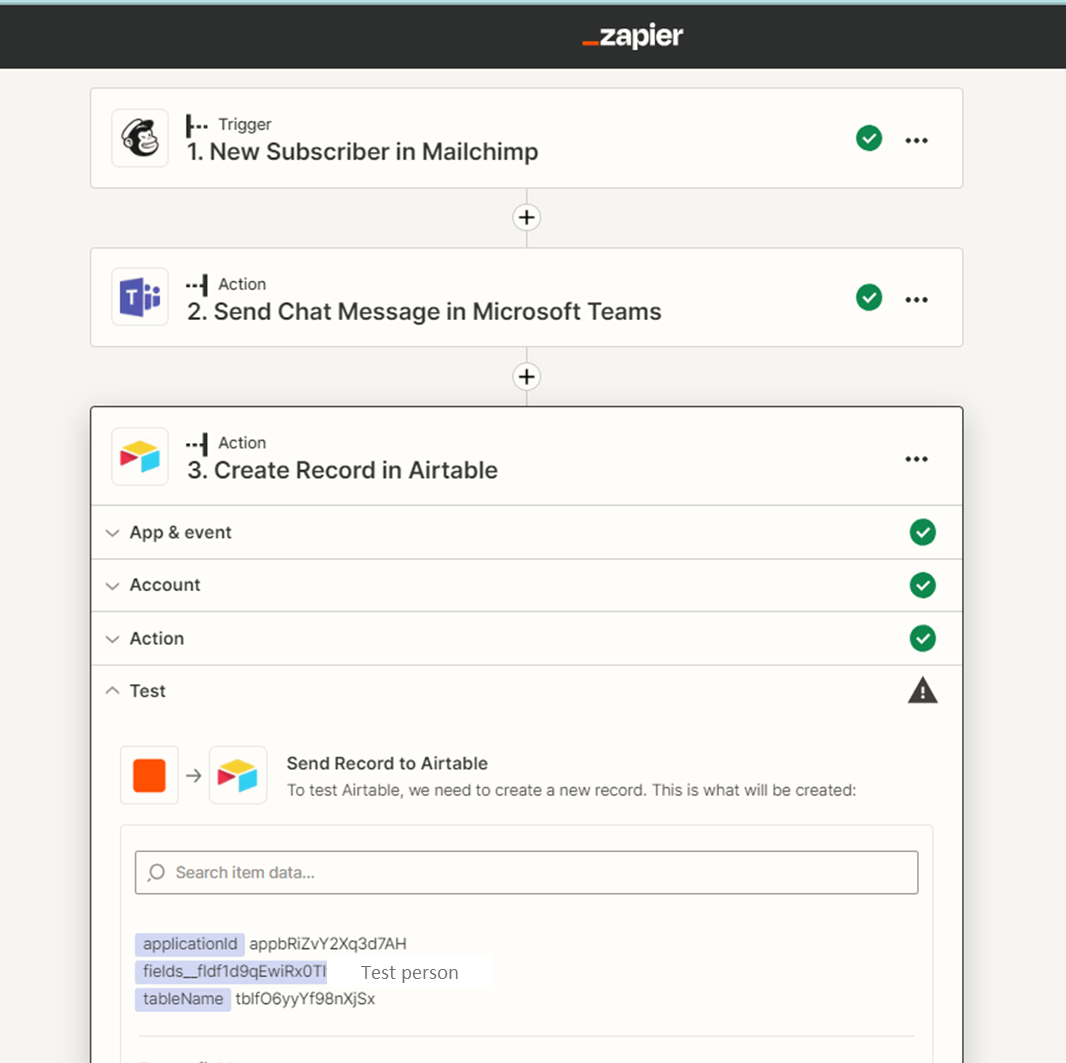Click the Action label on Teams step
This screenshot has height=1063, width=1066.
tap(242, 284)
